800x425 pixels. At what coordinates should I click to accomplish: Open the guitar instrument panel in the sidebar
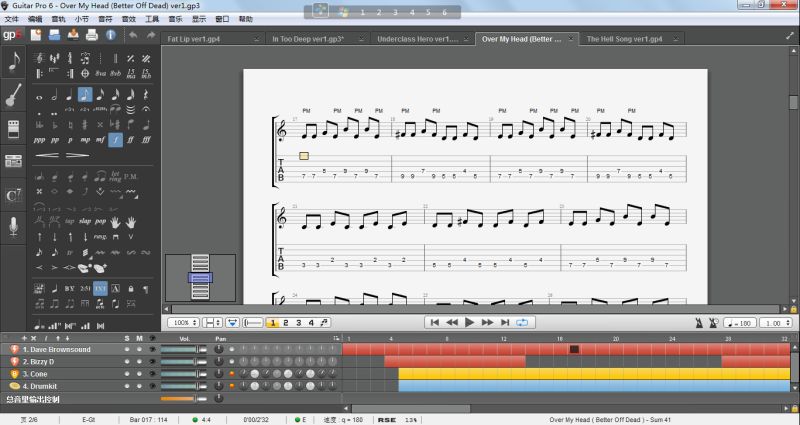point(14,96)
